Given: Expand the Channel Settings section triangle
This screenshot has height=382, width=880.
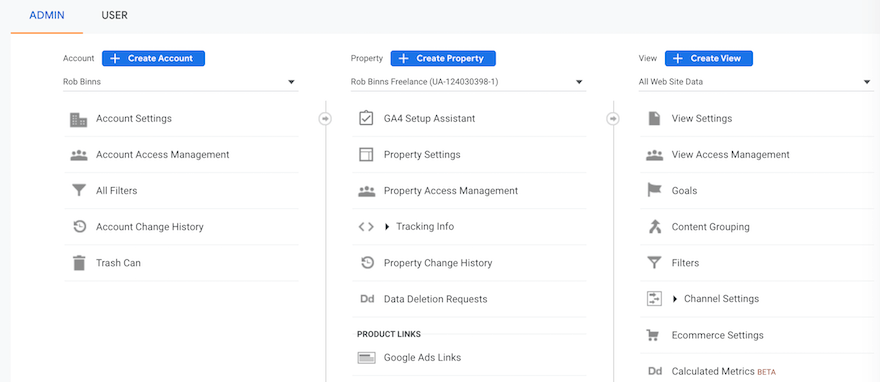Looking at the screenshot, I should pyautogui.click(x=675, y=299).
